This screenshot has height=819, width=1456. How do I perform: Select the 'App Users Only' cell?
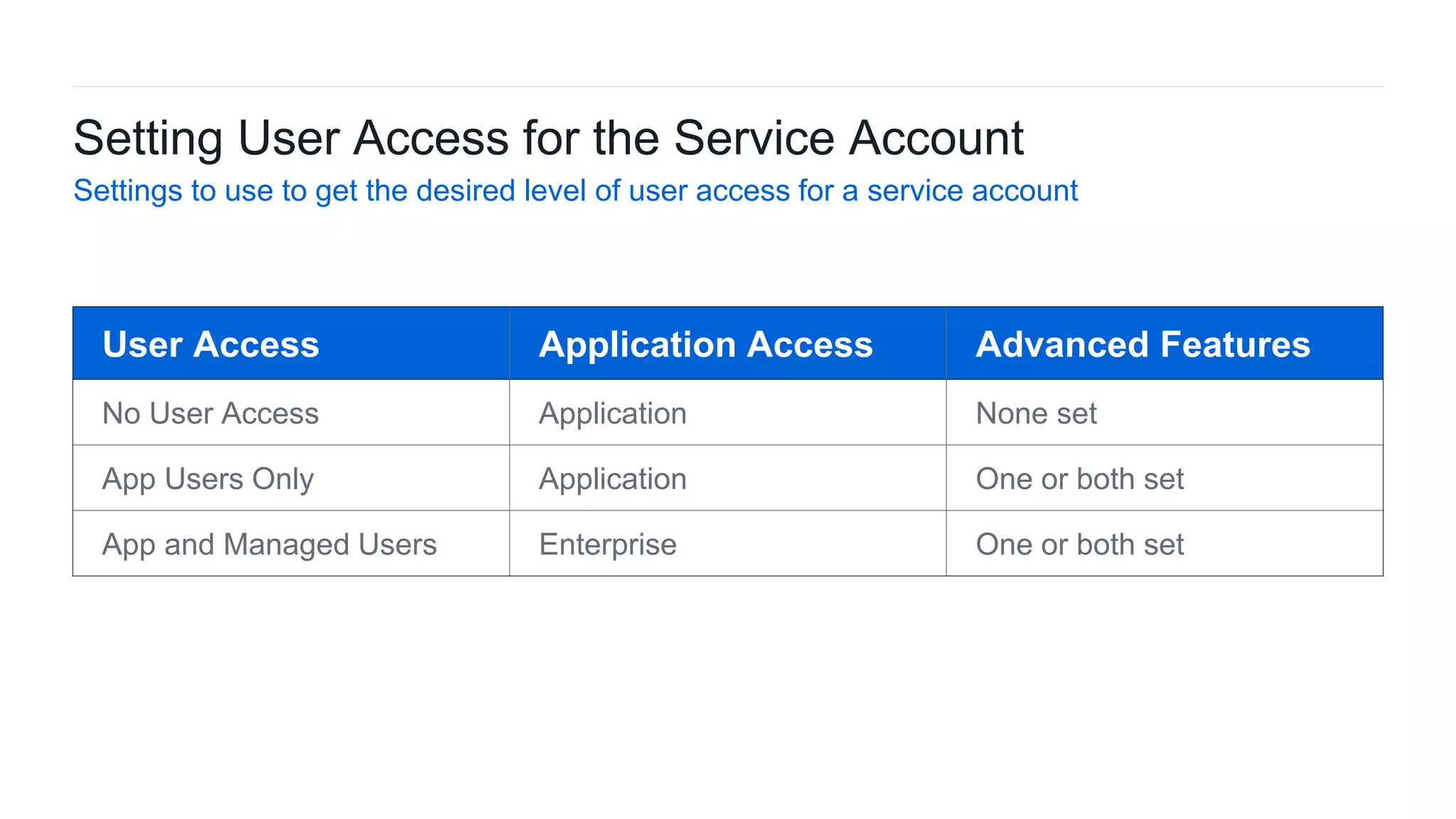point(291,478)
